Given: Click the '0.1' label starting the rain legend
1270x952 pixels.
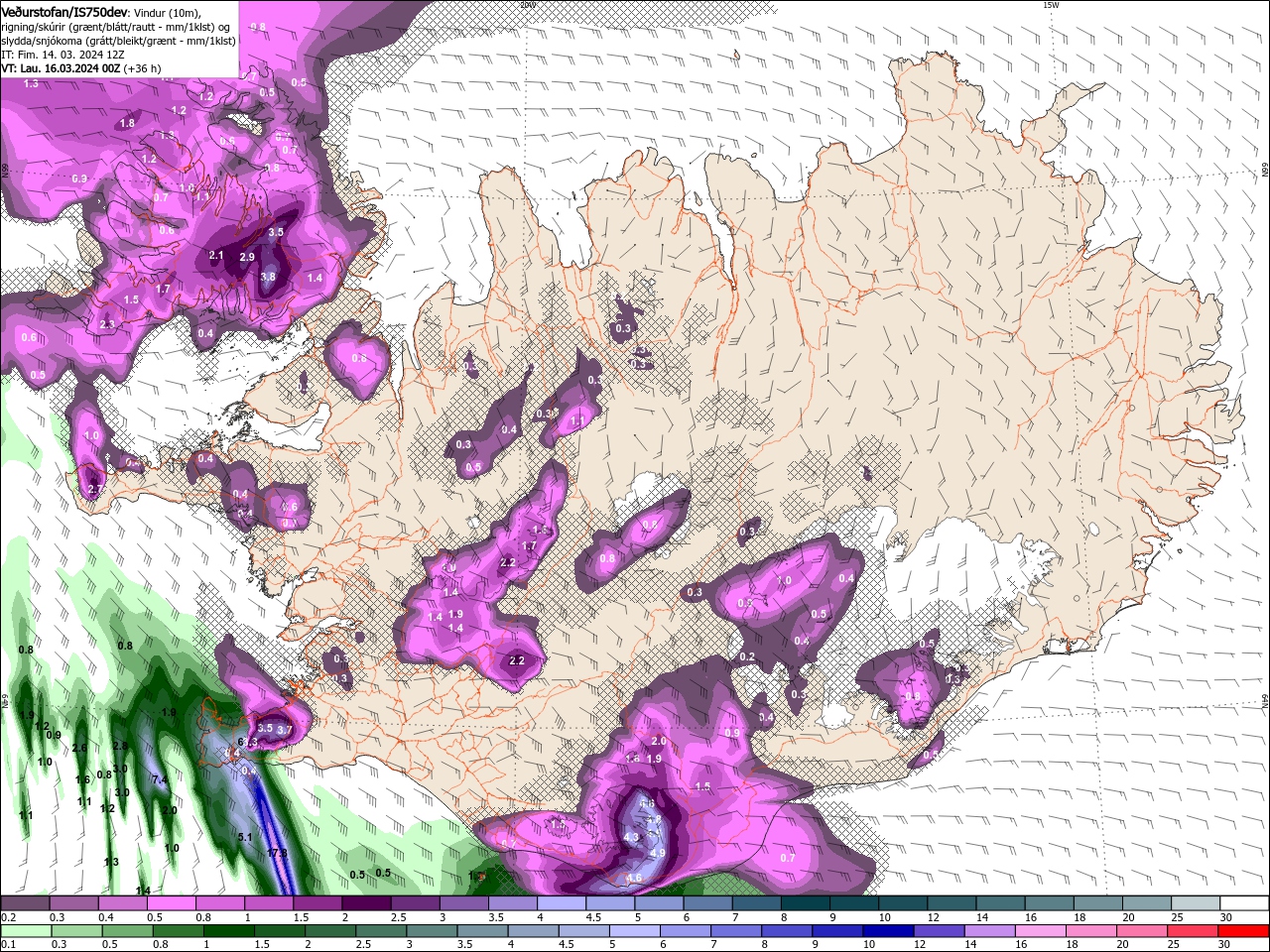Looking at the screenshot, I should pyautogui.click(x=9, y=945).
